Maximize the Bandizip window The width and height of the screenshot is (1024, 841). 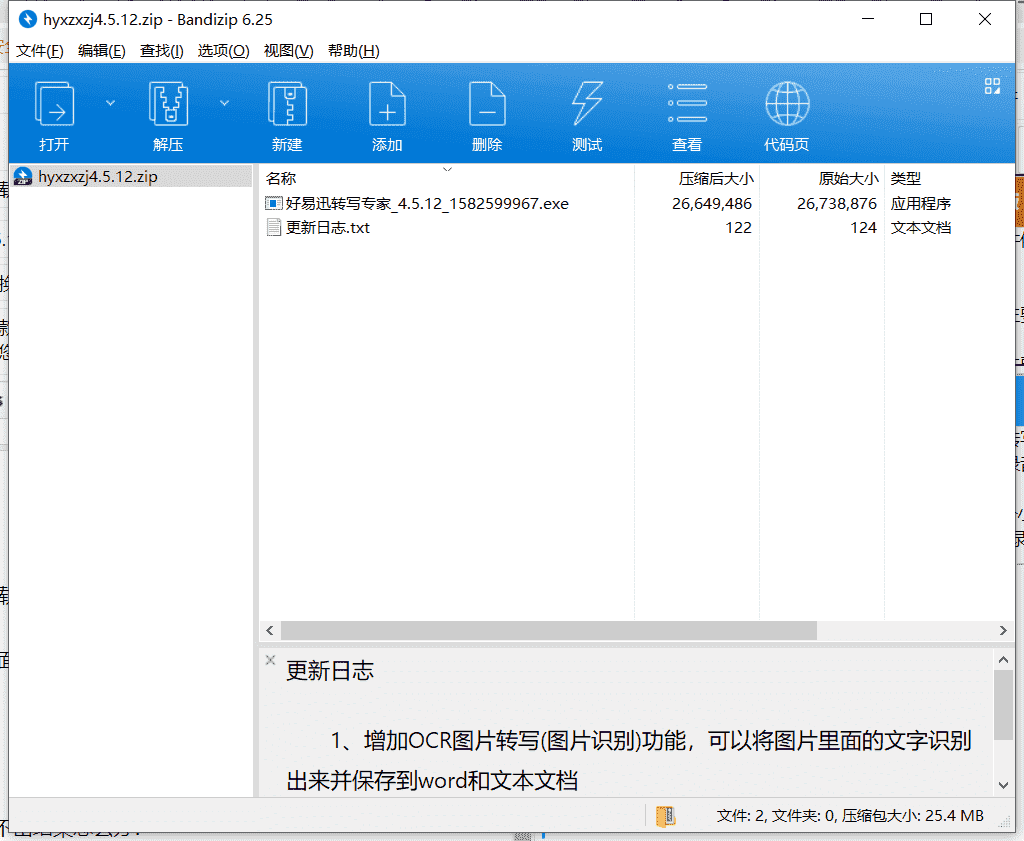[925, 20]
